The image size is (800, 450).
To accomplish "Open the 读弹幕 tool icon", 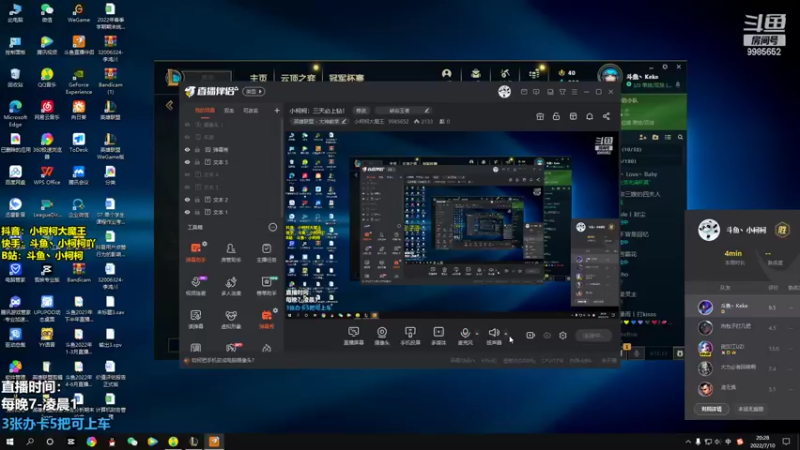I will [195, 319].
